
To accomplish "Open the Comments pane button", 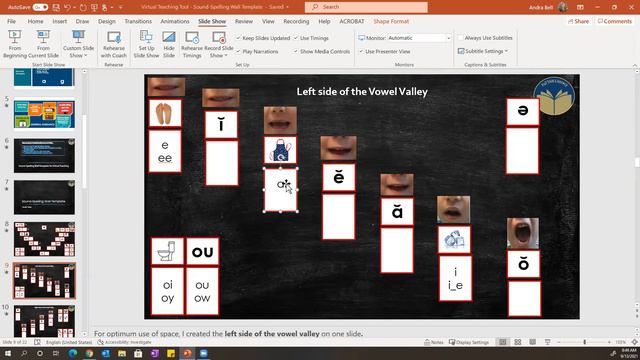I will 615,21.
